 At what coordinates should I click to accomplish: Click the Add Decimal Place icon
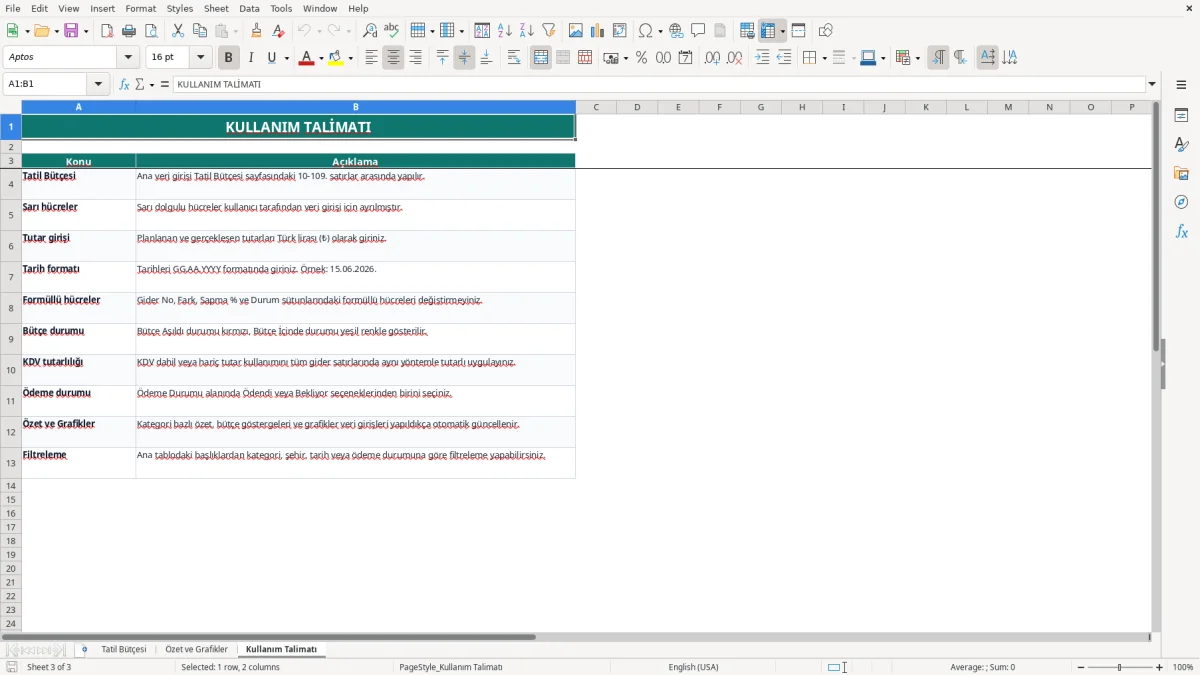click(712, 58)
